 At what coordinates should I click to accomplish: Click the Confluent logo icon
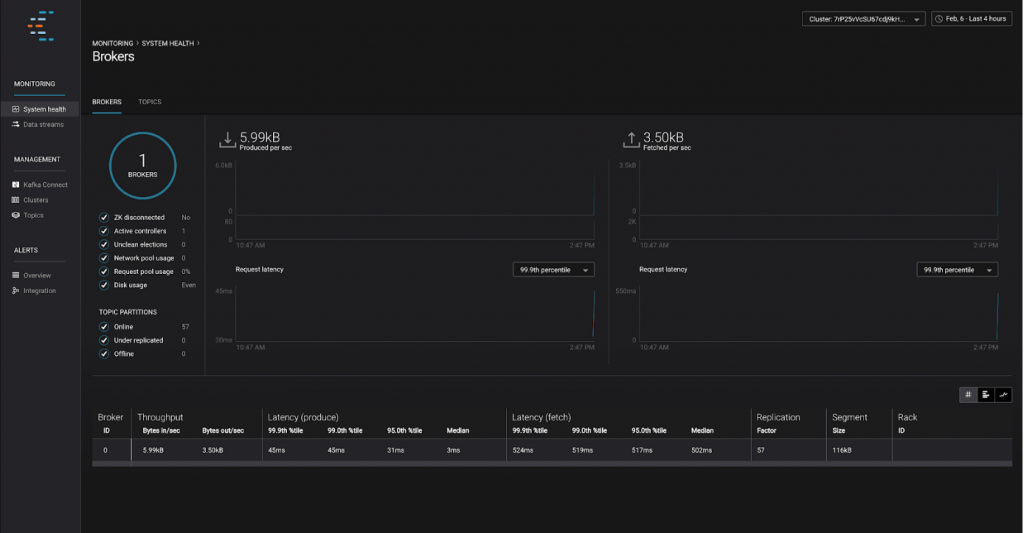pos(40,25)
